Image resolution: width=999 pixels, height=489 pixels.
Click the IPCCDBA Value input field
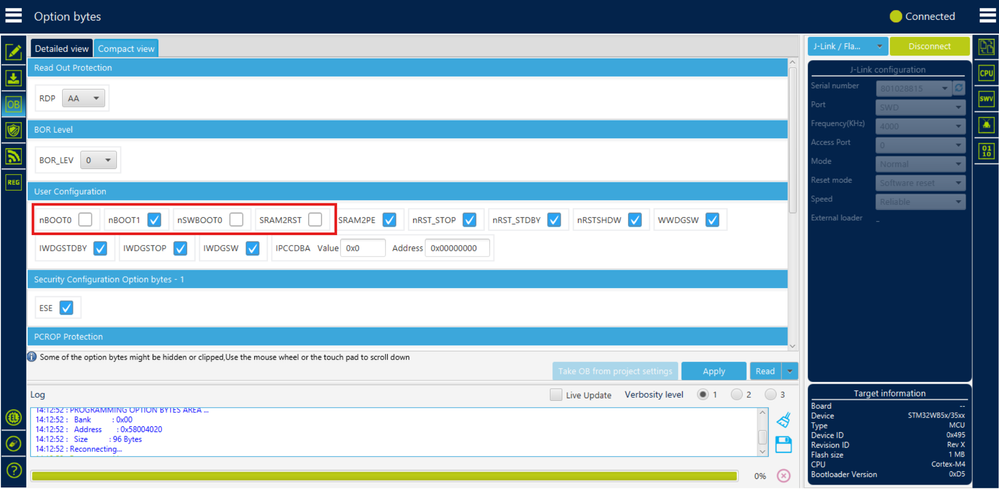pyautogui.click(x=363, y=248)
